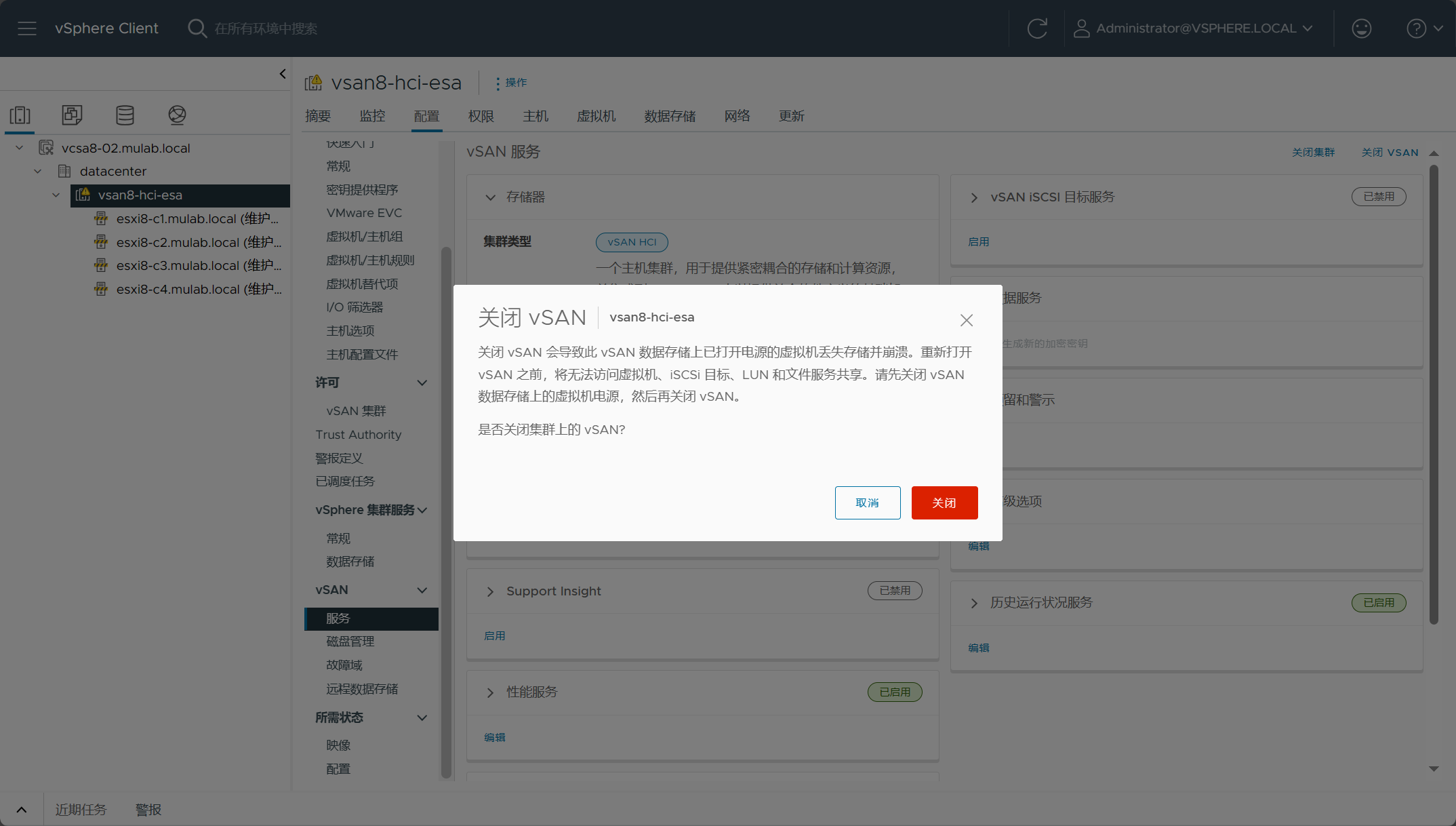Image resolution: width=1456 pixels, height=826 pixels.
Task: Collapse the 所需状态 section
Action: (x=422, y=717)
